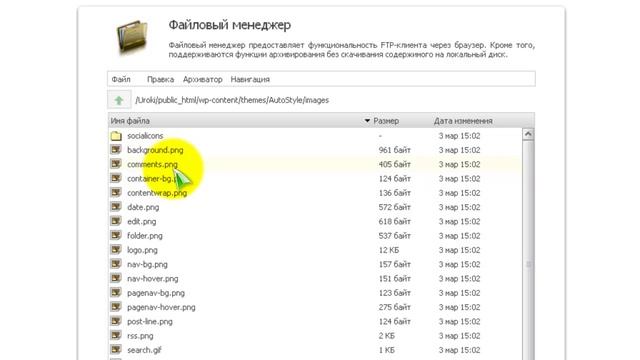Screen dimensions: 640x360
Task: Click the nav-hover.png image icon
Action: tap(116, 278)
